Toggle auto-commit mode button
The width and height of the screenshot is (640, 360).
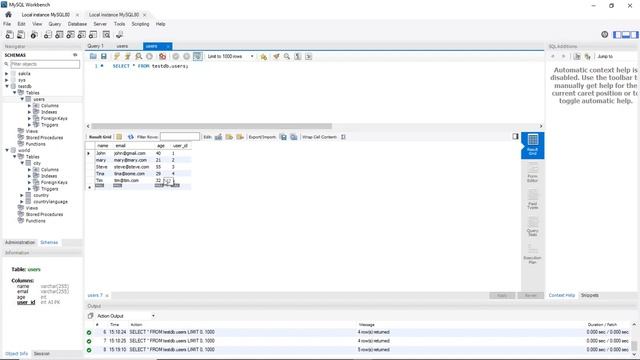point(198,56)
